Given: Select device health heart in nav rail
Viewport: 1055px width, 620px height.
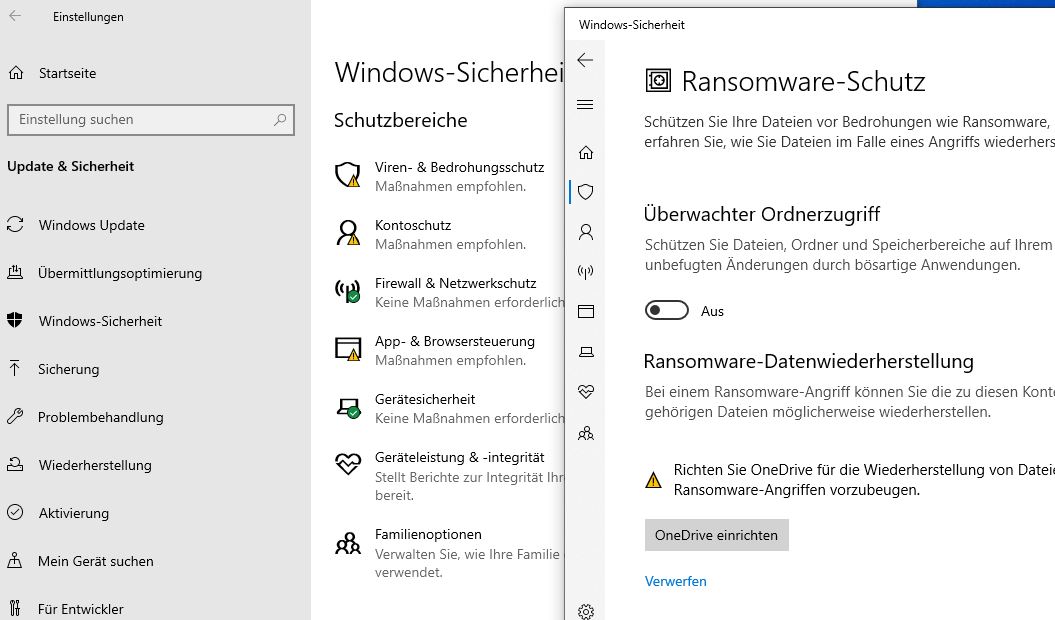Looking at the screenshot, I should coord(586,392).
